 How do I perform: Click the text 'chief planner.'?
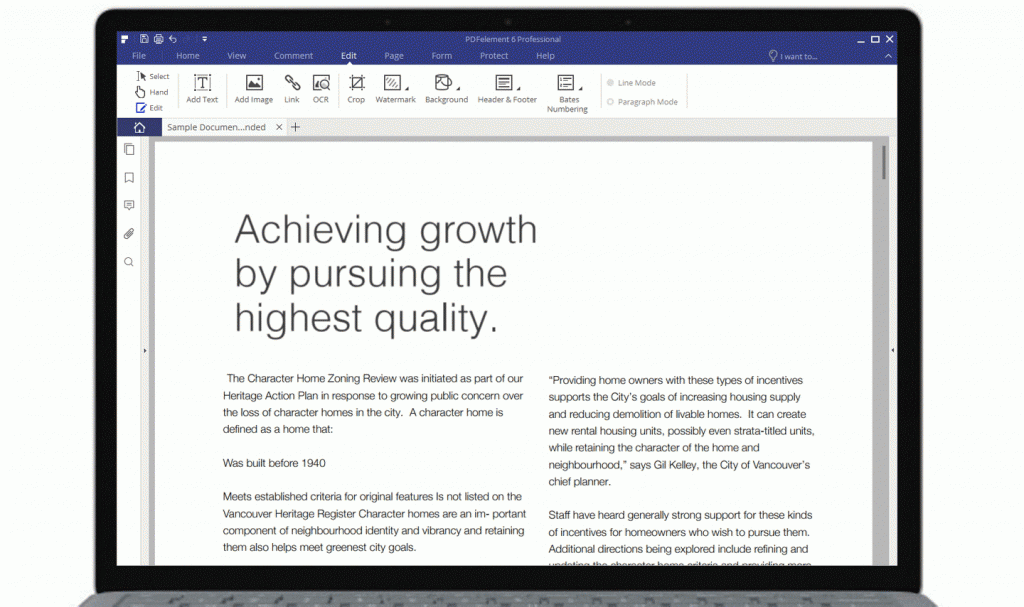pyautogui.click(x=580, y=482)
